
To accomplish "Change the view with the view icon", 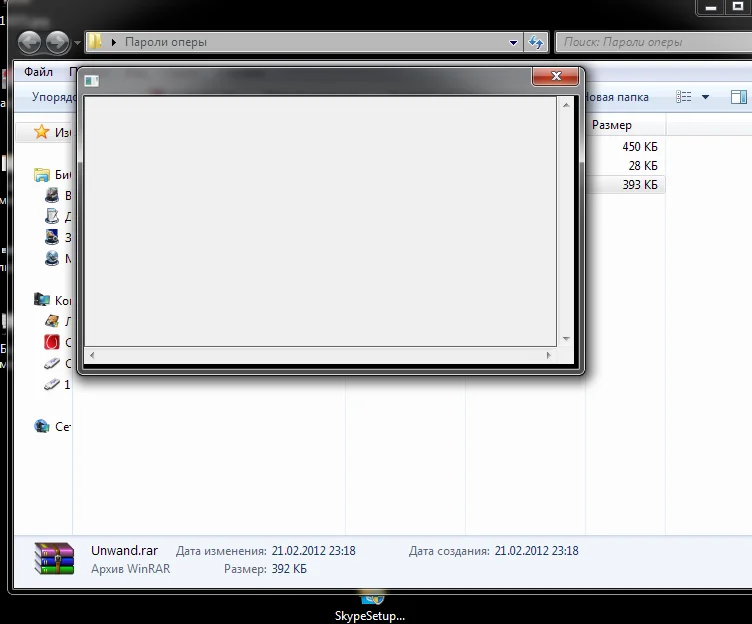I will [x=683, y=97].
